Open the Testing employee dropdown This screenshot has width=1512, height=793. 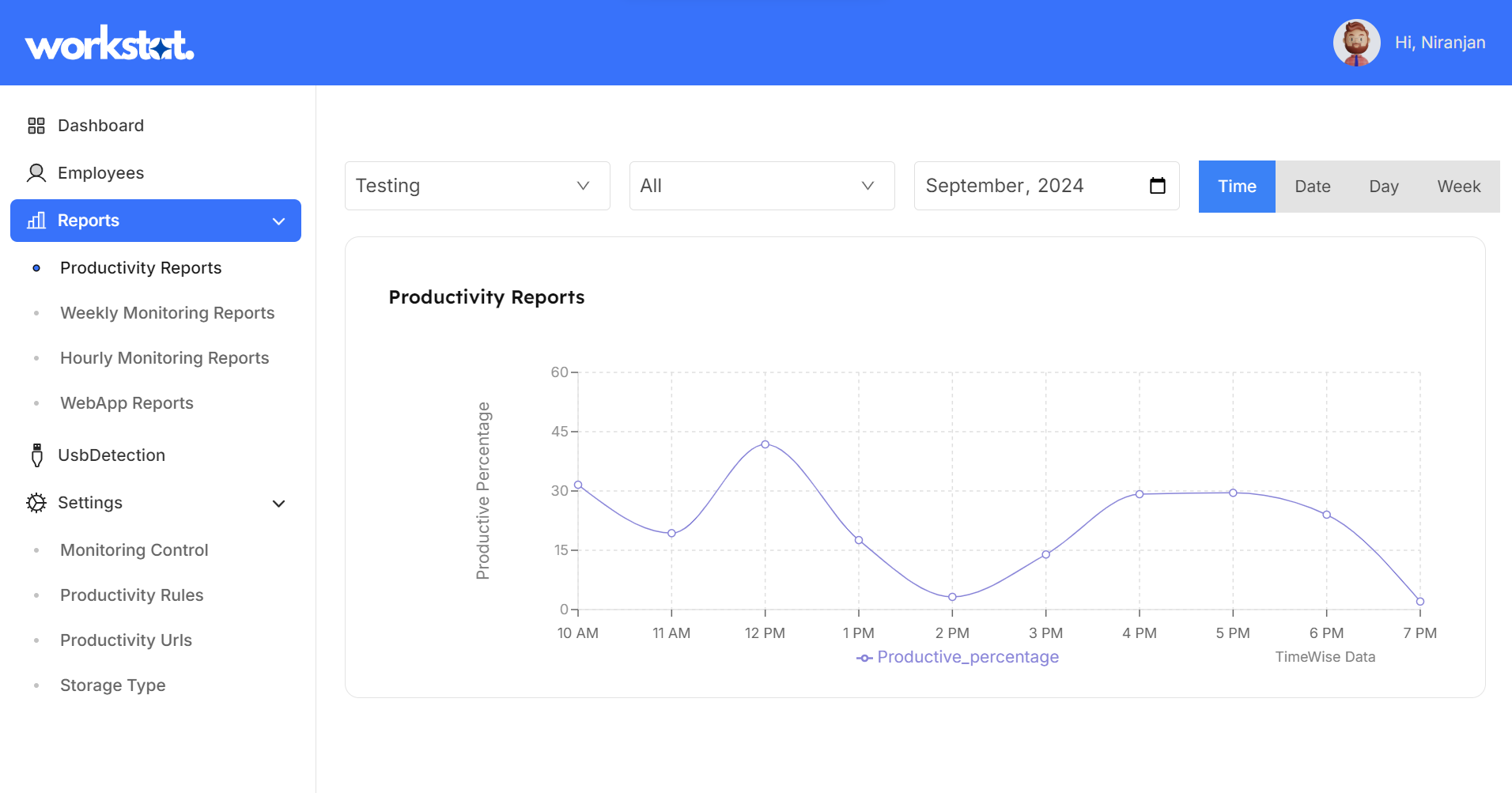(x=477, y=186)
